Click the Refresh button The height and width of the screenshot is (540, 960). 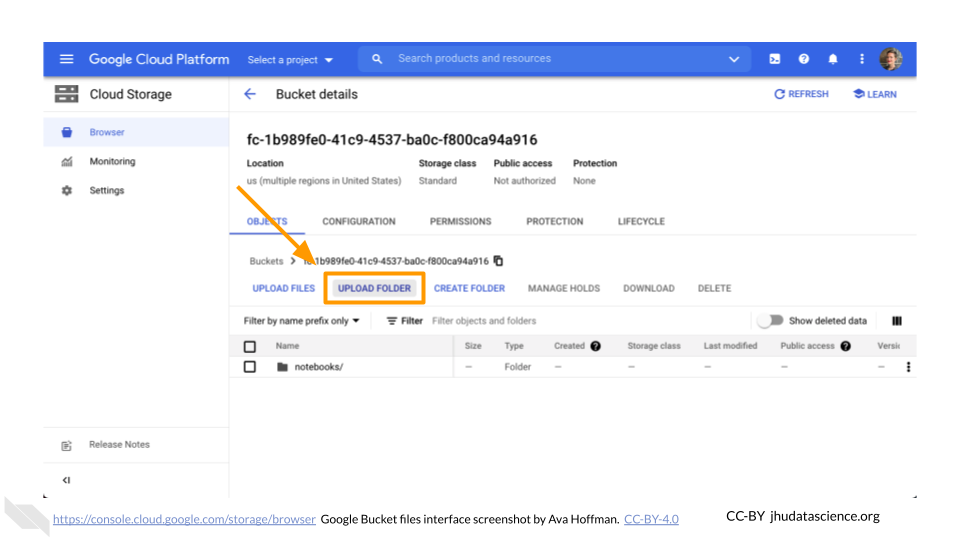pos(801,94)
